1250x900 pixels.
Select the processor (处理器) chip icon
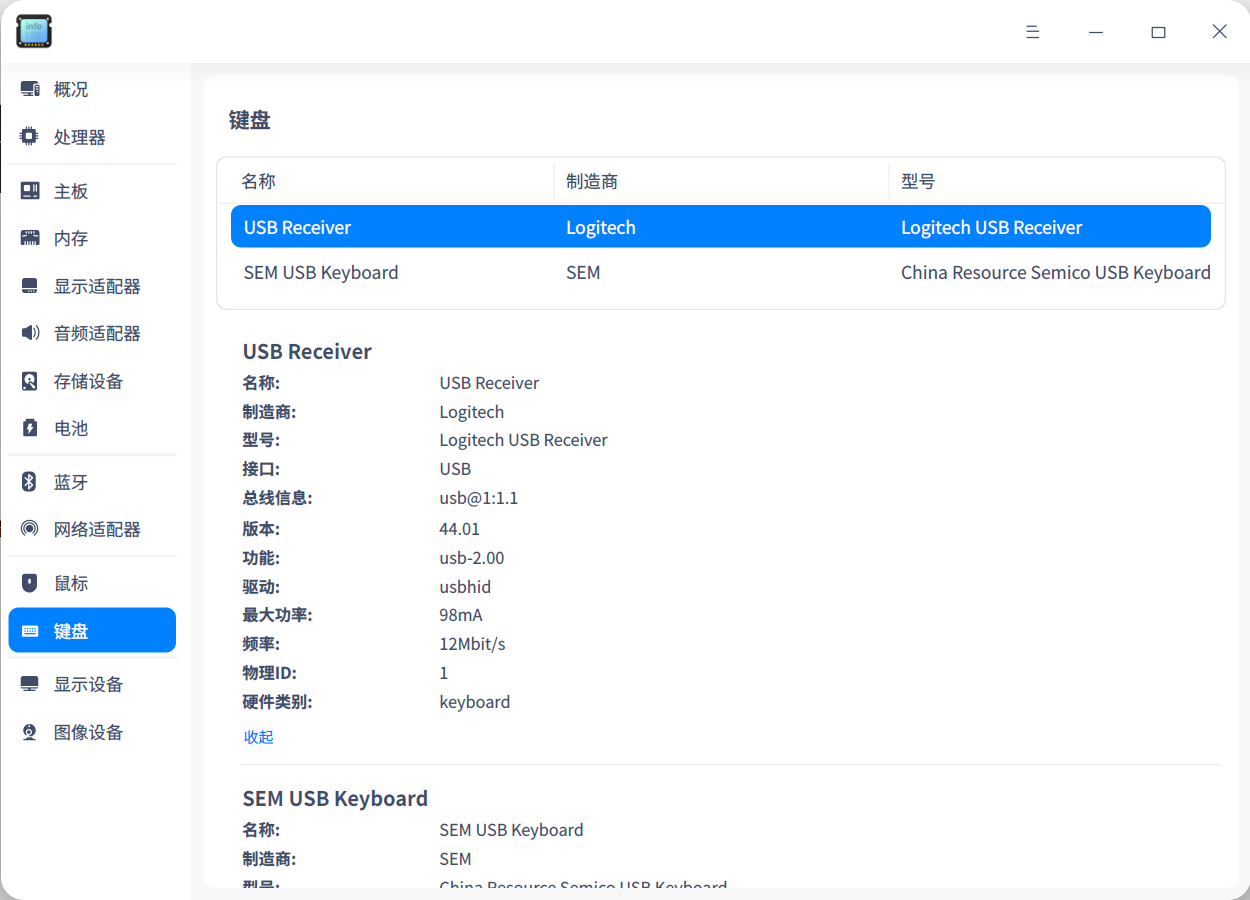click(30, 137)
